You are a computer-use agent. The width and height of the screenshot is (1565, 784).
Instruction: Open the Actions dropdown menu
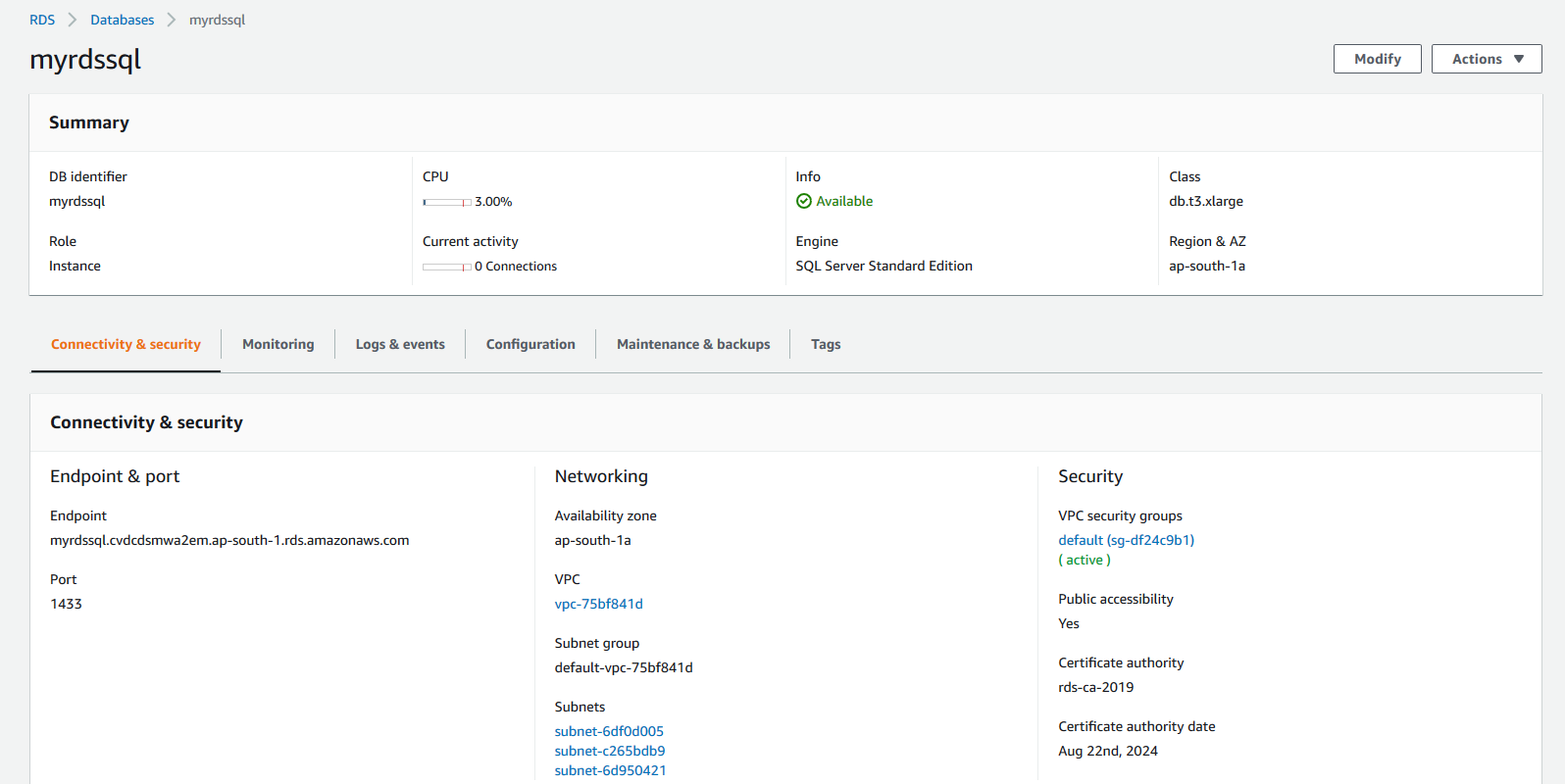click(1486, 59)
